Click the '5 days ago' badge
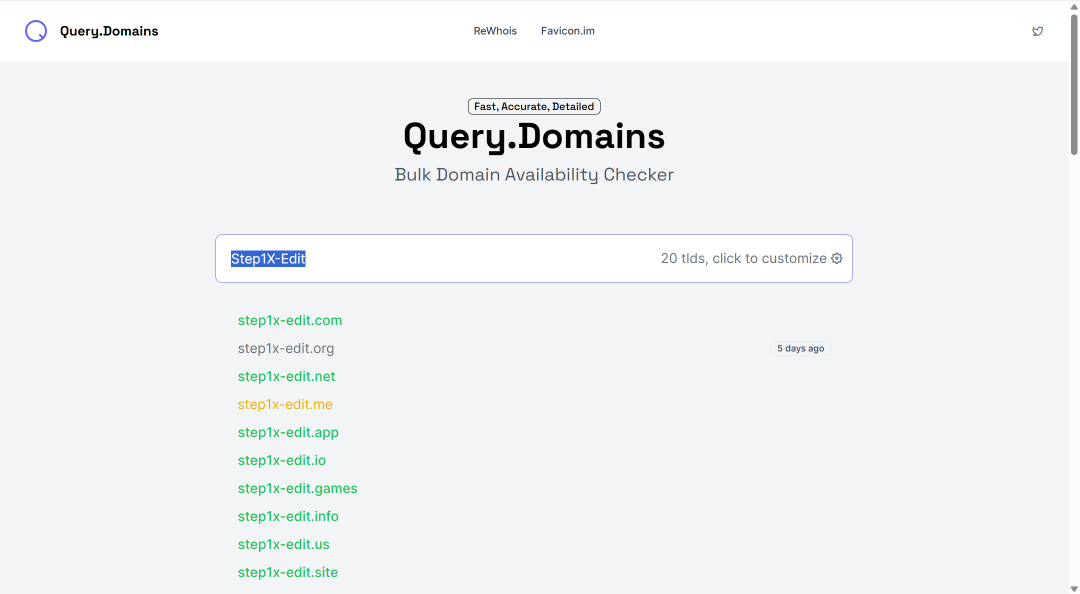 (800, 349)
